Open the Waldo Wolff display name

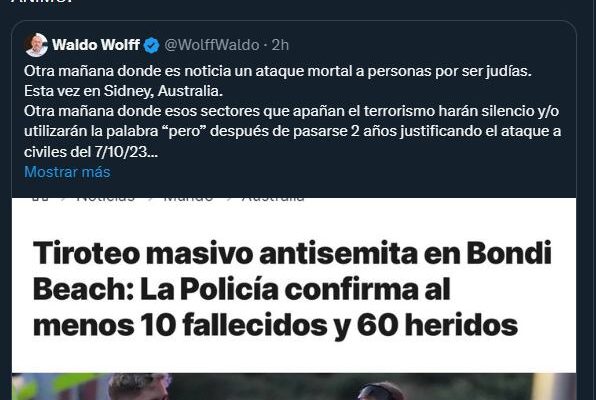click(x=96, y=45)
